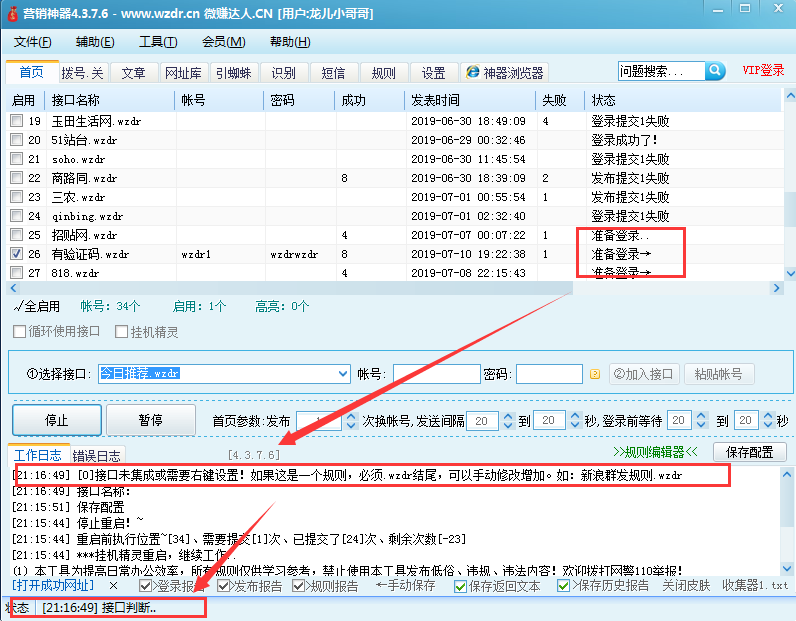The image size is (796, 621).
Task: Expand the 选择接口 dropdown list
Action: coord(343,374)
